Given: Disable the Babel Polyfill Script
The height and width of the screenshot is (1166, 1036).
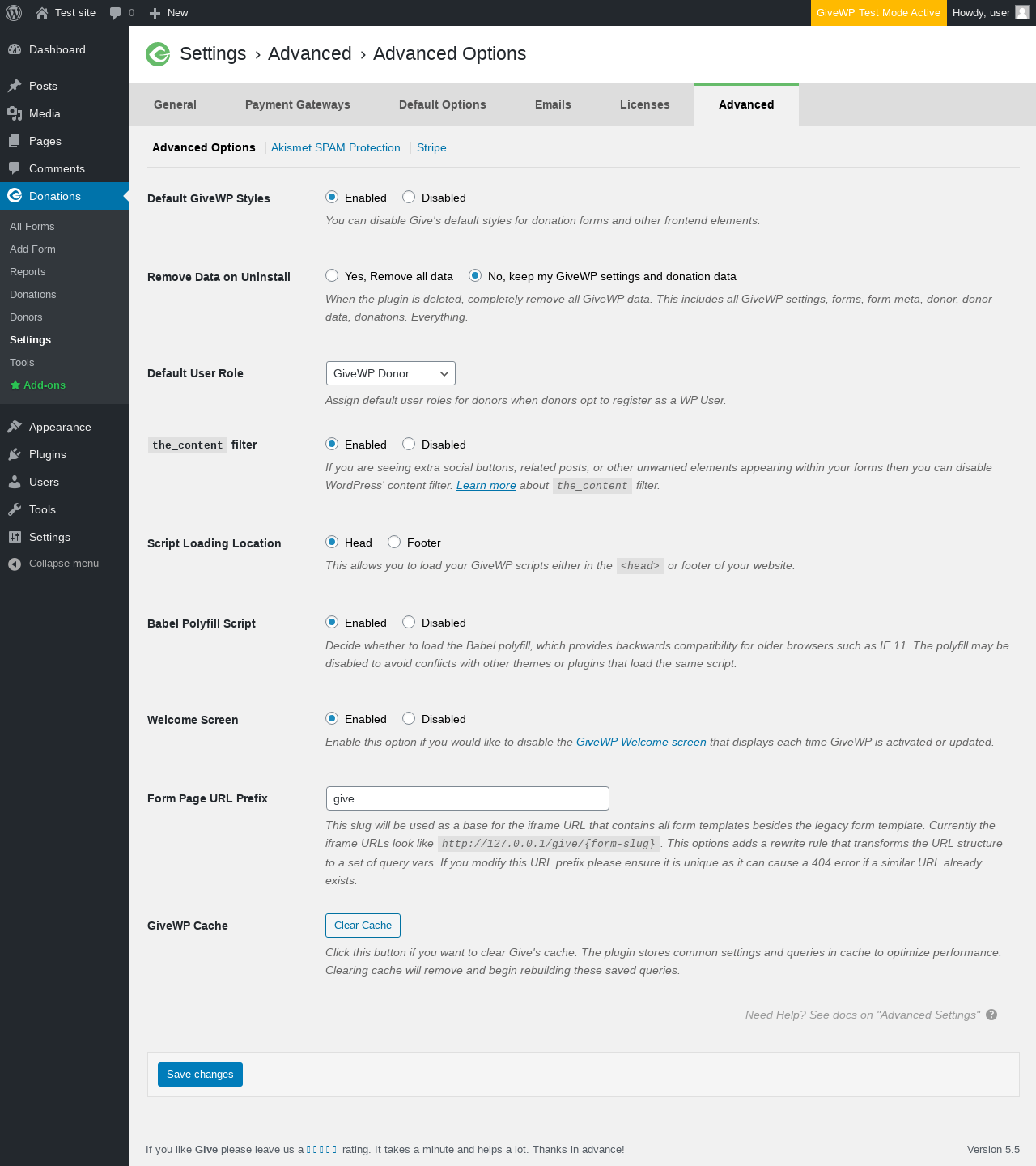Looking at the screenshot, I should pos(409,622).
